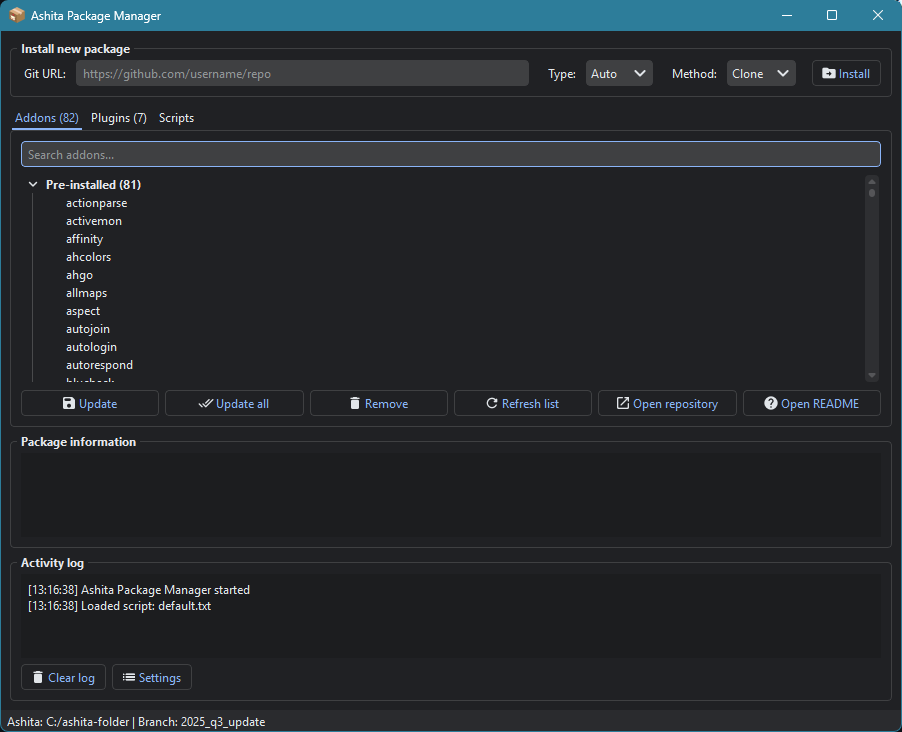Viewport: 902px width, 732px height.
Task: Switch to the Scripts tab
Action: point(176,118)
